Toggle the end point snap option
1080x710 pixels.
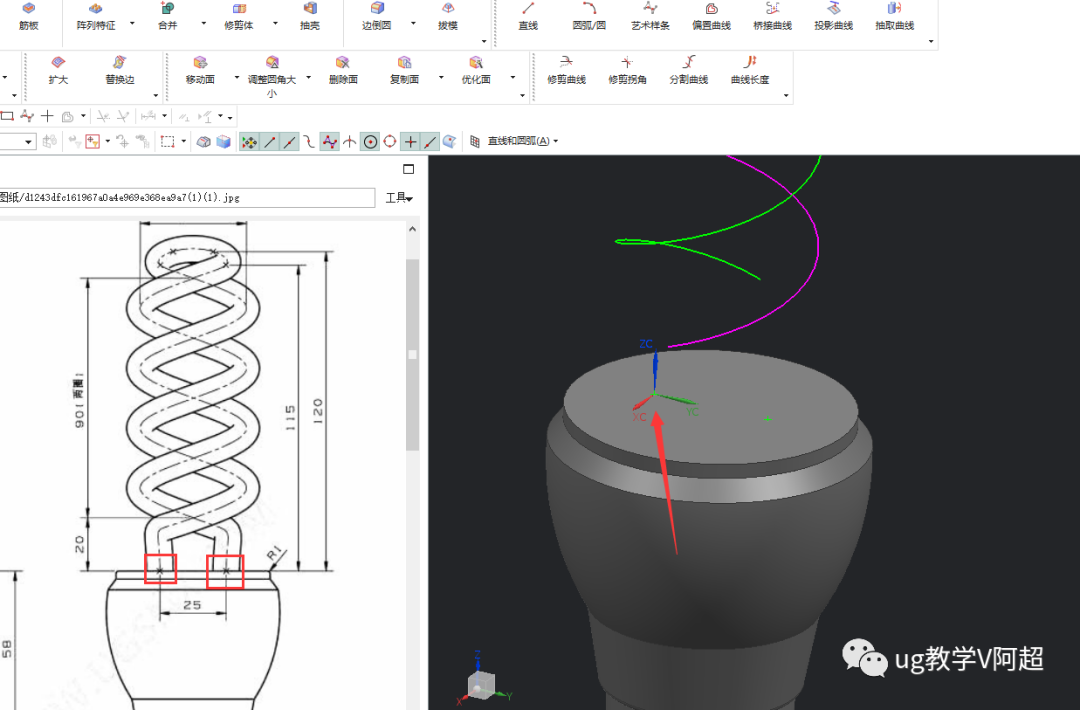[270, 142]
